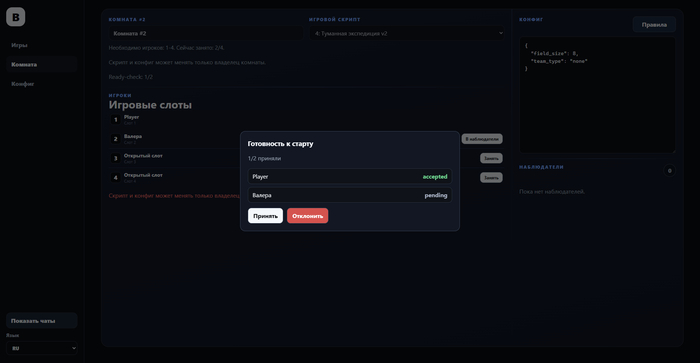This screenshot has width=700, height=363.
Task: Click Занять for slot 4
Action: tap(491, 178)
